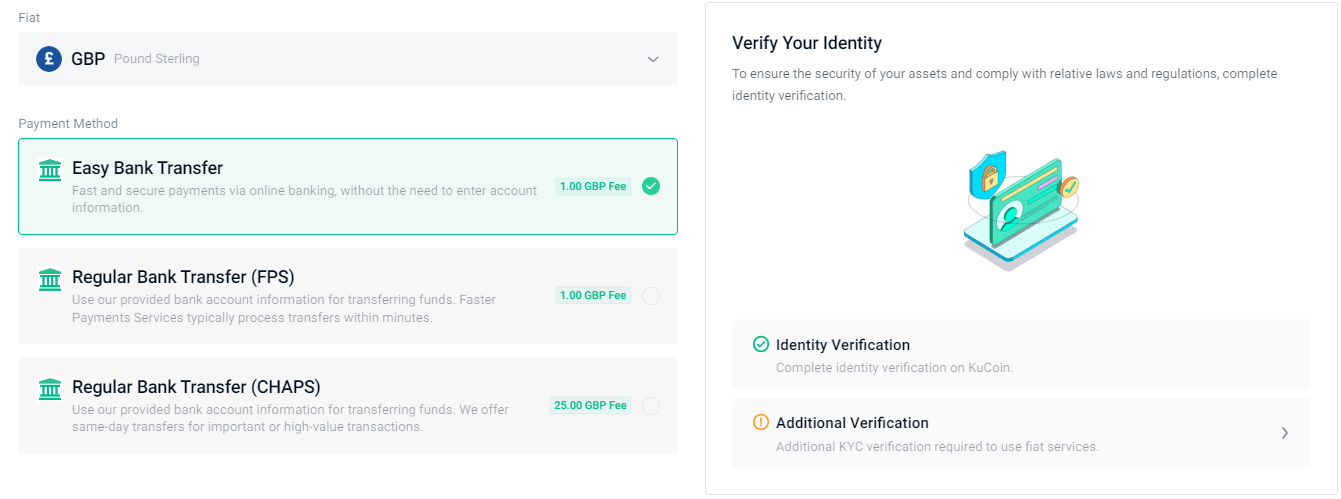
Task: Click the bank icon beside Easy Bank Transfer
Action: click(x=49, y=170)
